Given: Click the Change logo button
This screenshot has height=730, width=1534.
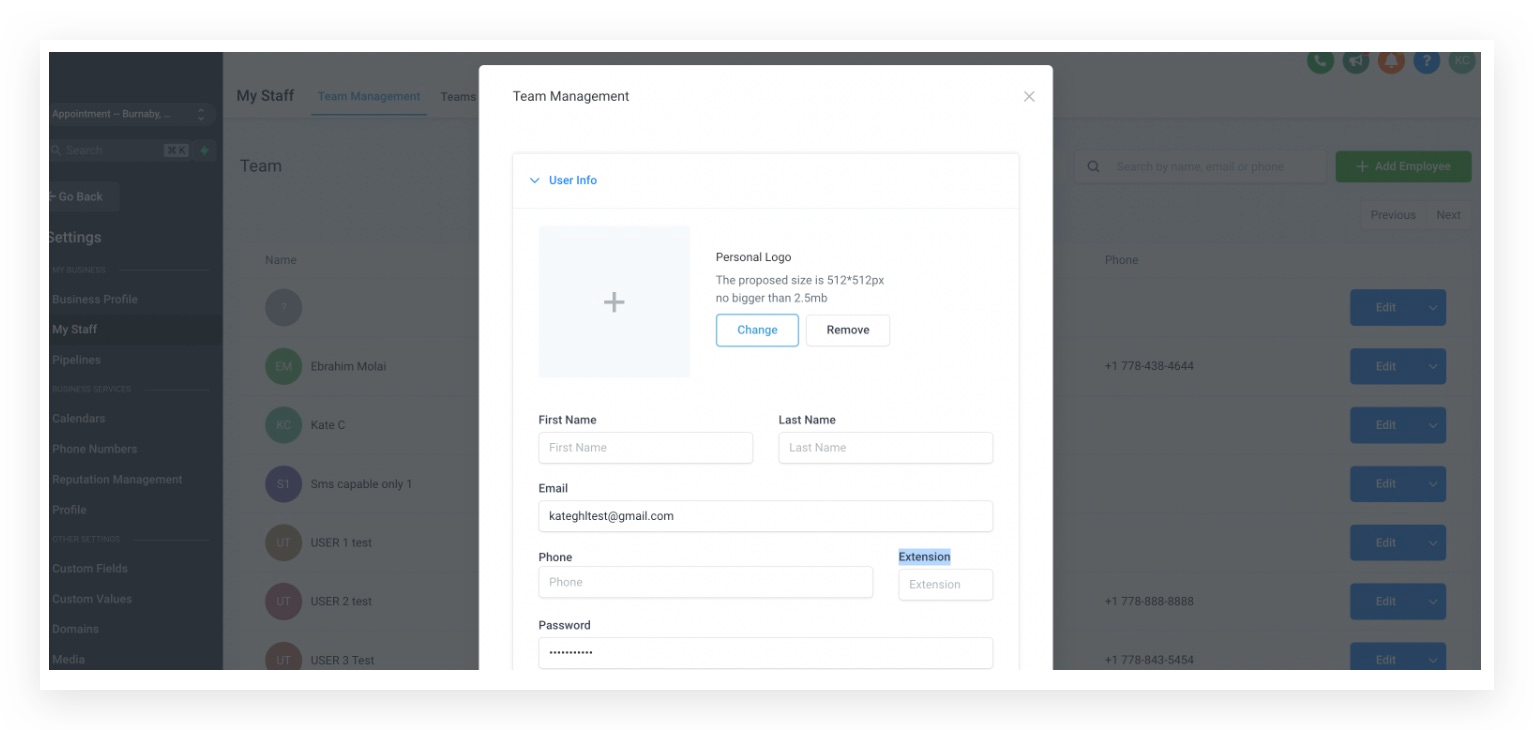Looking at the screenshot, I should point(757,330).
